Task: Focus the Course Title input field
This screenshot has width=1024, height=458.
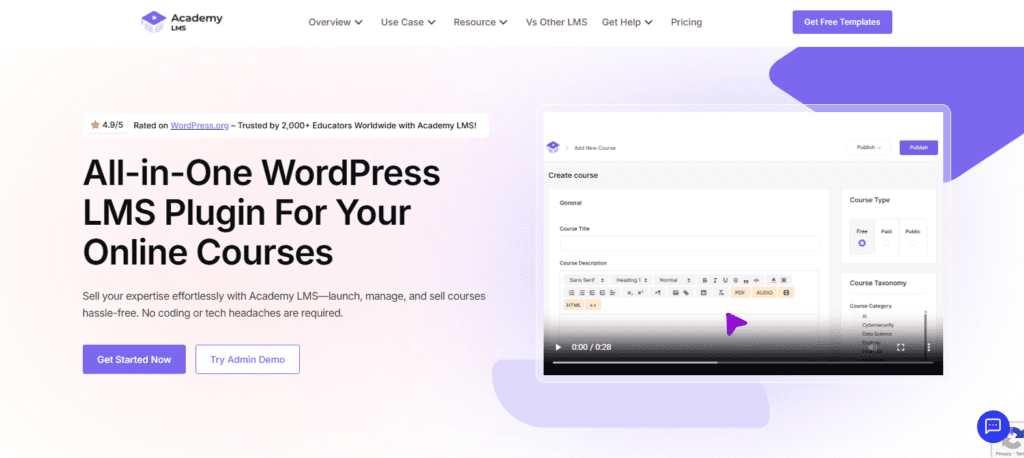Action: click(x=689, y=243)
